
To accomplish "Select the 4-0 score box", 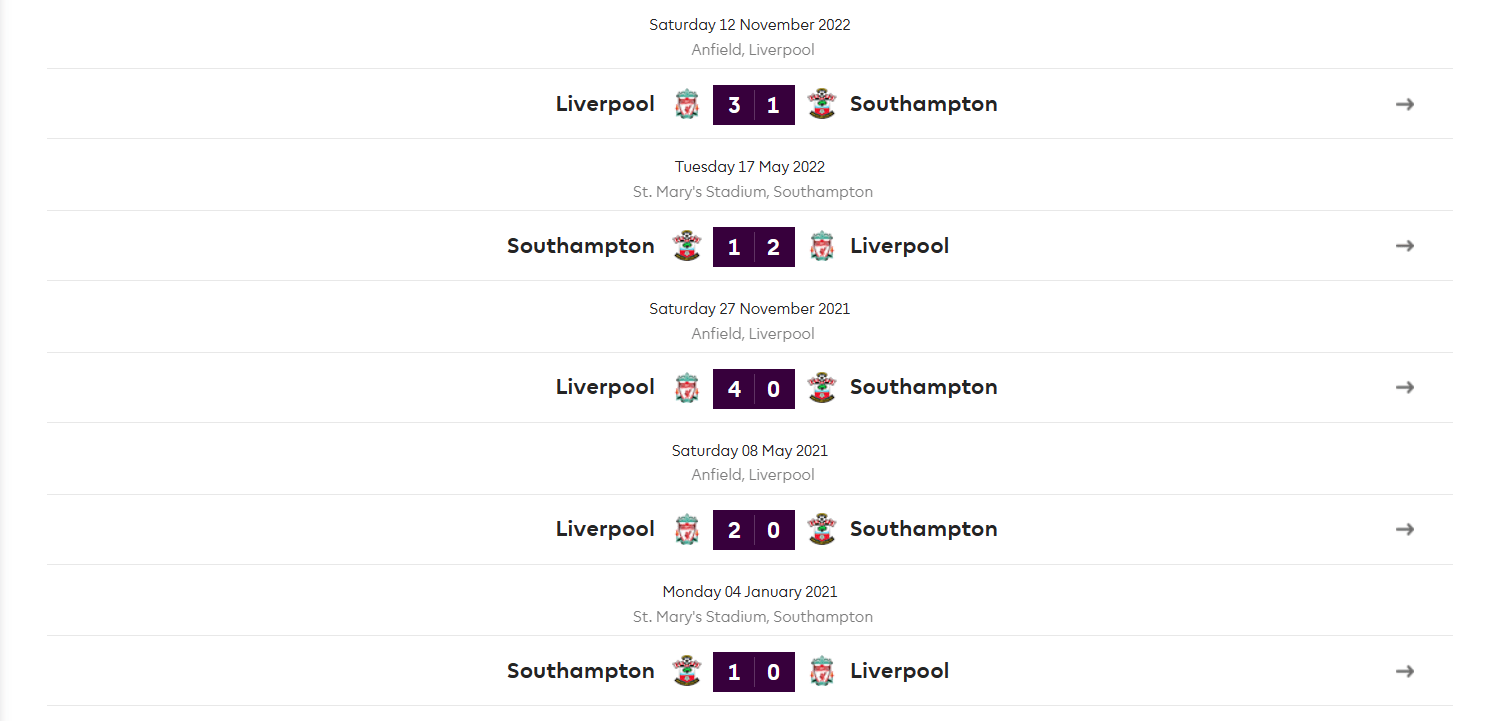I will pos(754,388).
